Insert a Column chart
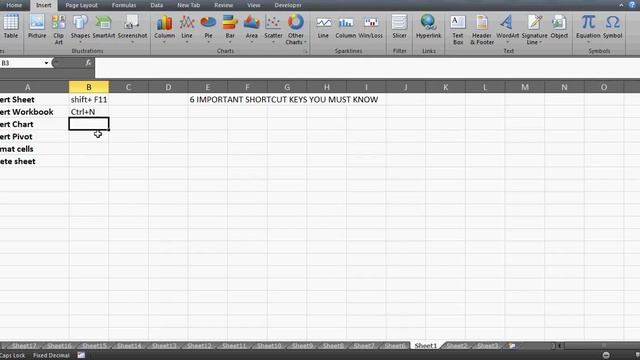The width and height of the screenshot is (640, 360). click(164, 29)
